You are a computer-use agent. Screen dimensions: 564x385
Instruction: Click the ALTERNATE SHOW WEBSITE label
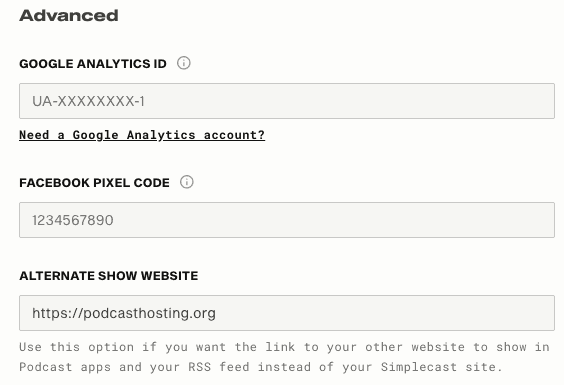point(109,276)
